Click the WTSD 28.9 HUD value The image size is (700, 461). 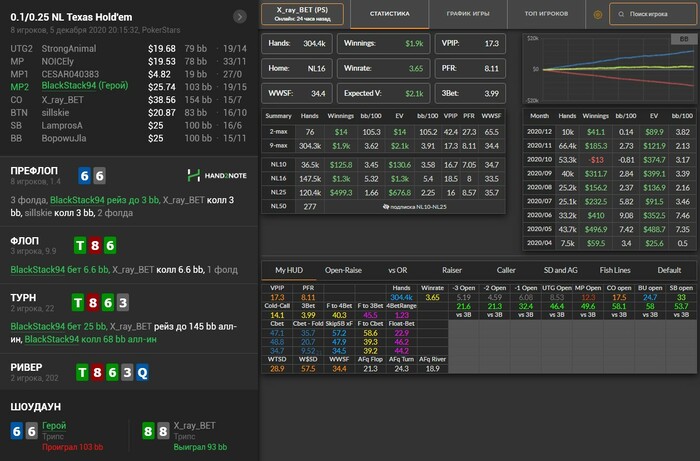[277, 369]
